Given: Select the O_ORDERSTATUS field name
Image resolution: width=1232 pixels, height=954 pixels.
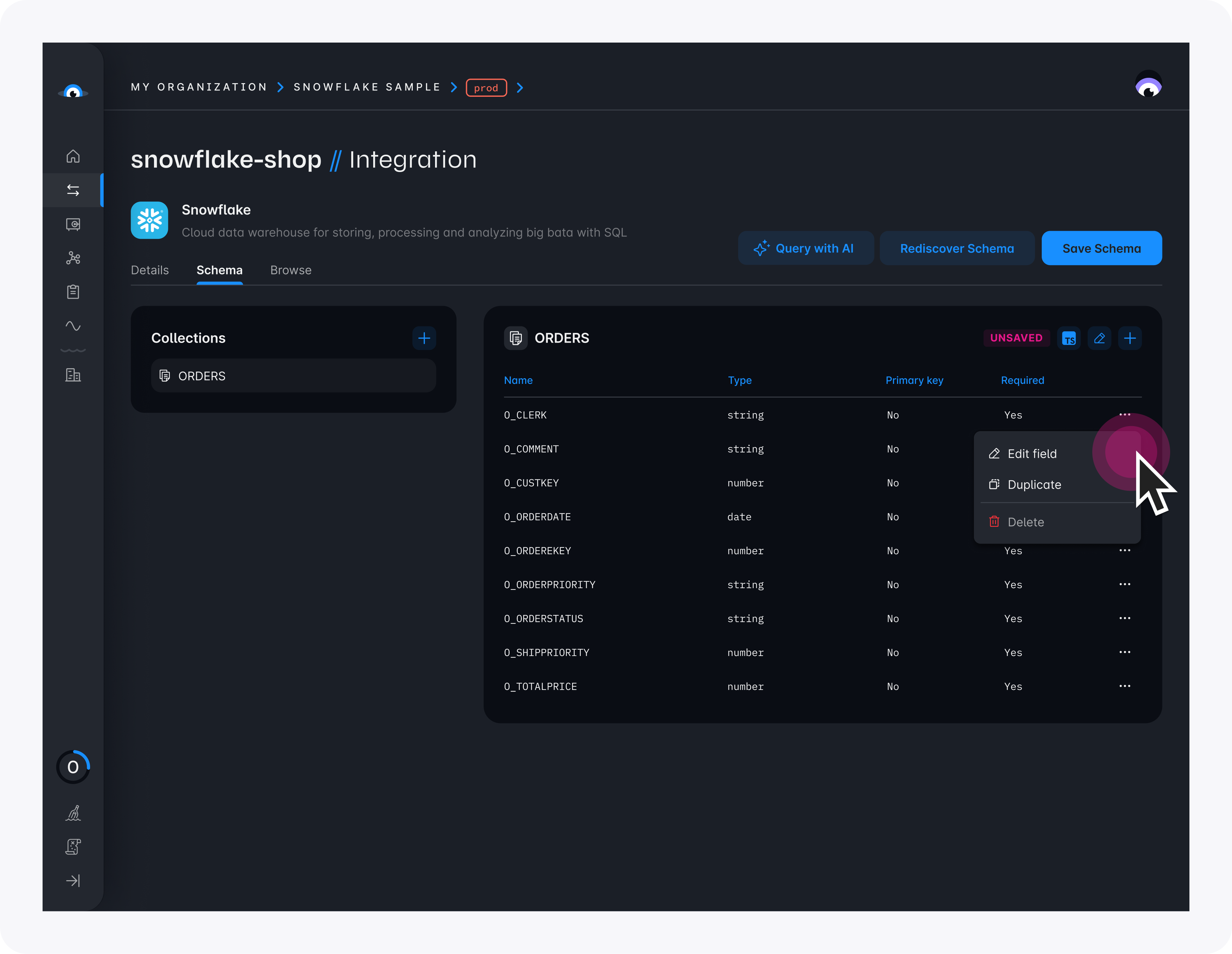Looking at the screenshot, I should point(544,618).
